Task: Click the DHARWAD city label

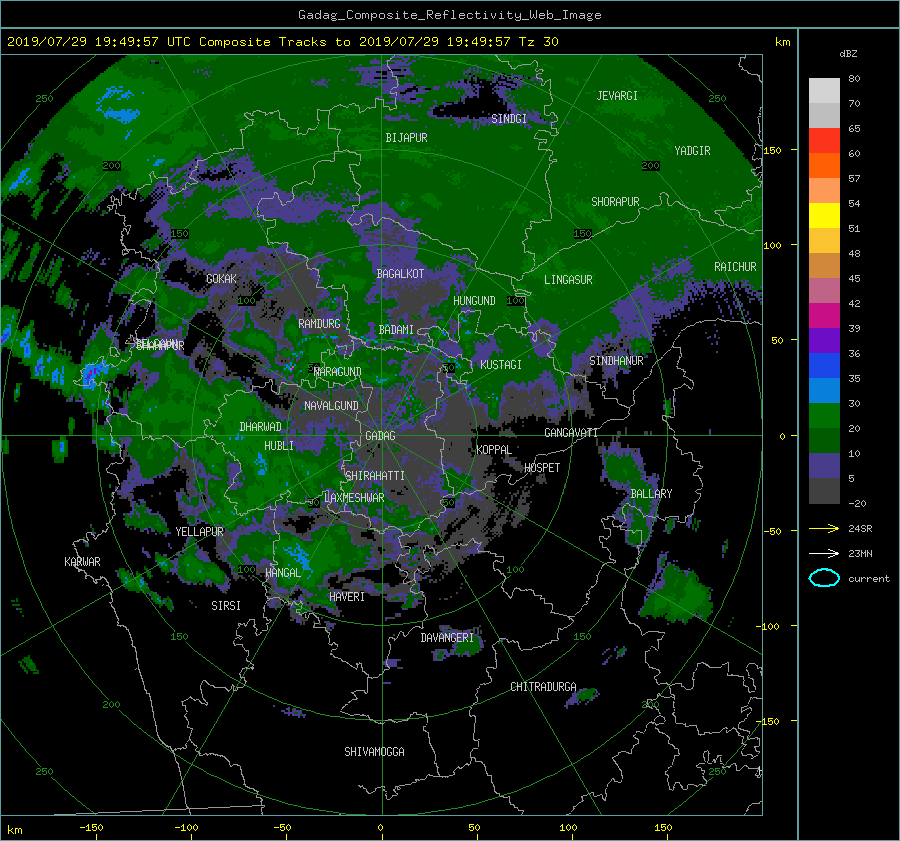Action: point(260,427)
